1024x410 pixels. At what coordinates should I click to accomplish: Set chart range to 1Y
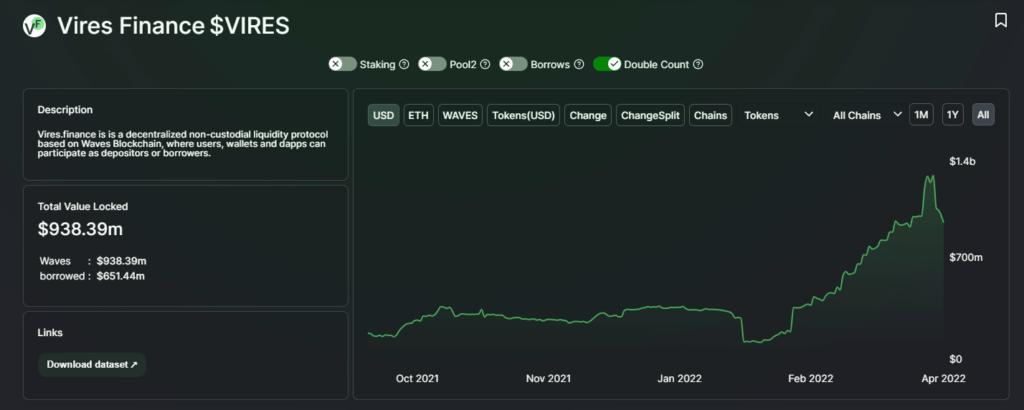[953, 115]
